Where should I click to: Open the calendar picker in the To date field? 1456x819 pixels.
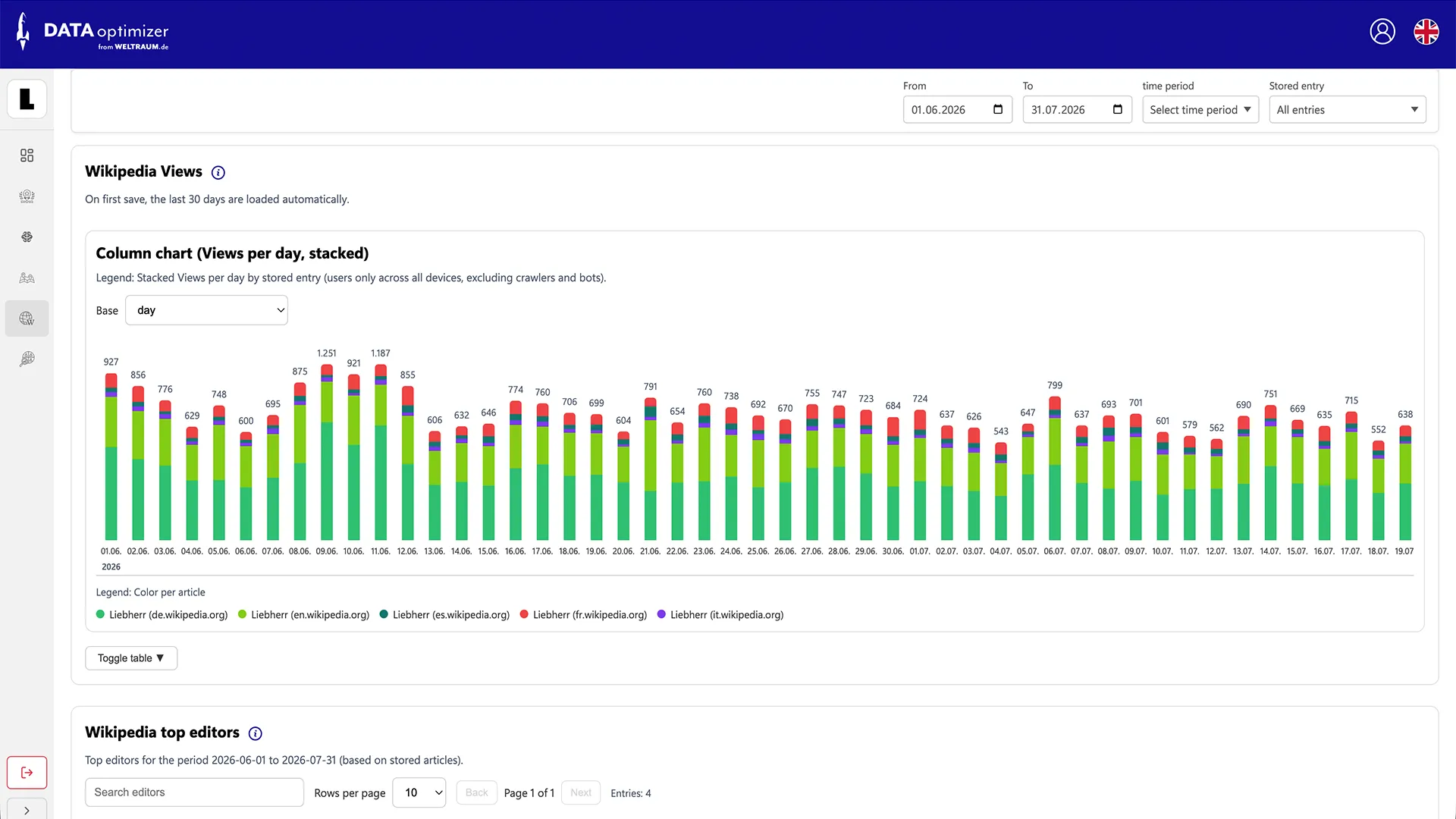coord(1118,109)
